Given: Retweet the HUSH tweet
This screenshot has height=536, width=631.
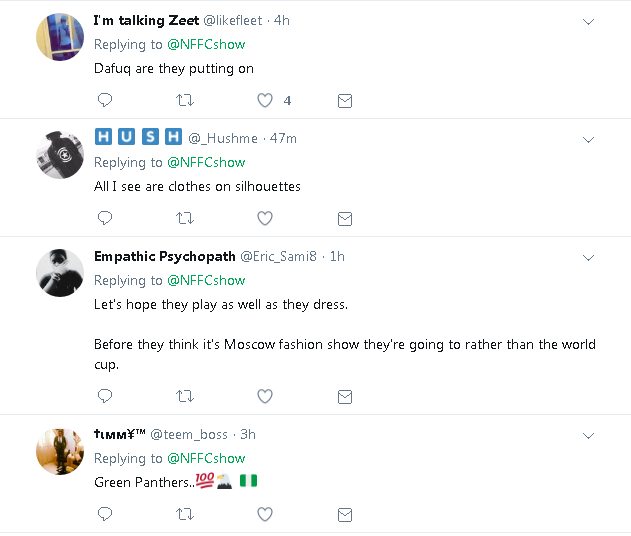Looking at the screenshot, I should pyautogui.click(x=185, y=218).
